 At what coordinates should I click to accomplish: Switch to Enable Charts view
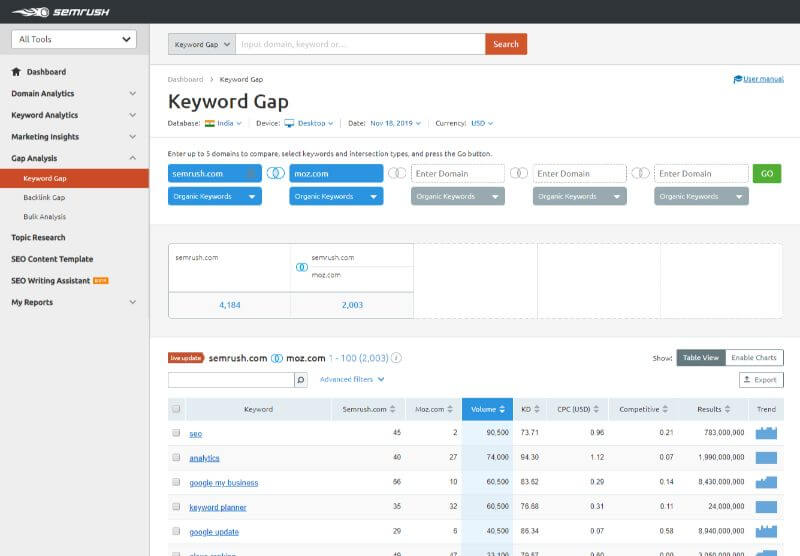tap(754, 358)
